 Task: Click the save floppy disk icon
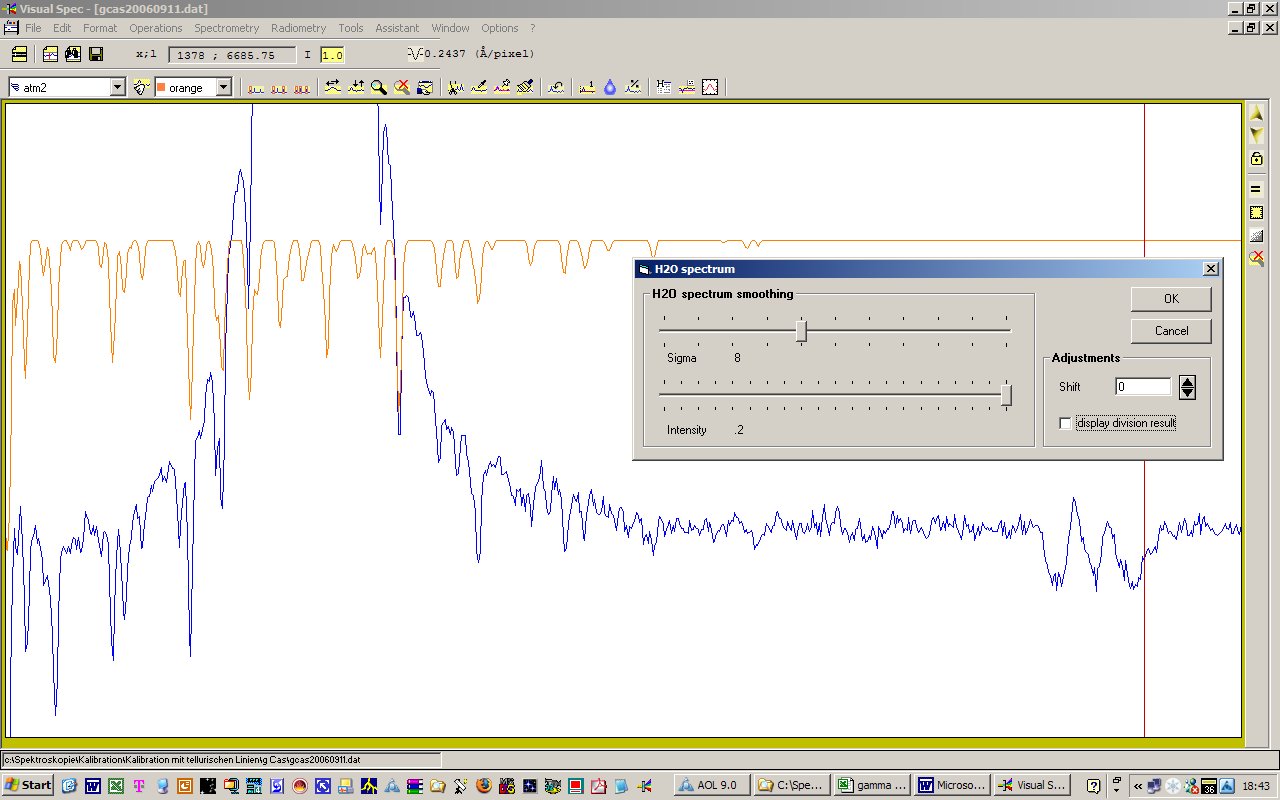[96, 54]
